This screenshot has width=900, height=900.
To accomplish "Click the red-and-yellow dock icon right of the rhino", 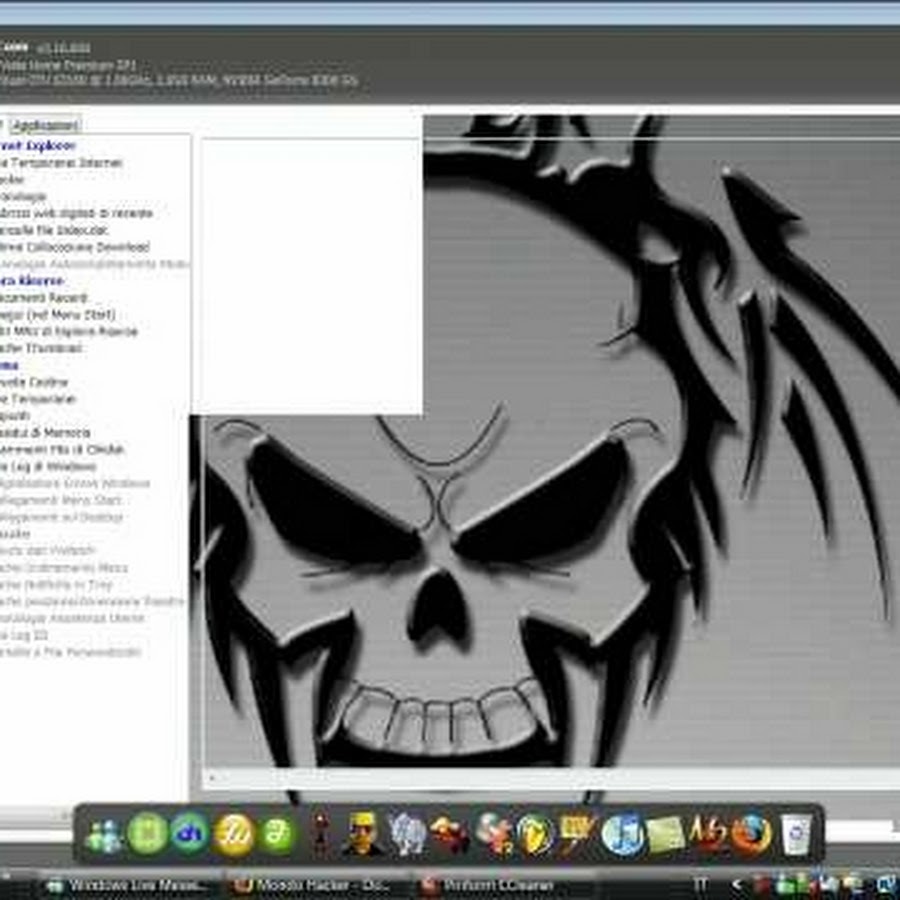I will 450,835.
